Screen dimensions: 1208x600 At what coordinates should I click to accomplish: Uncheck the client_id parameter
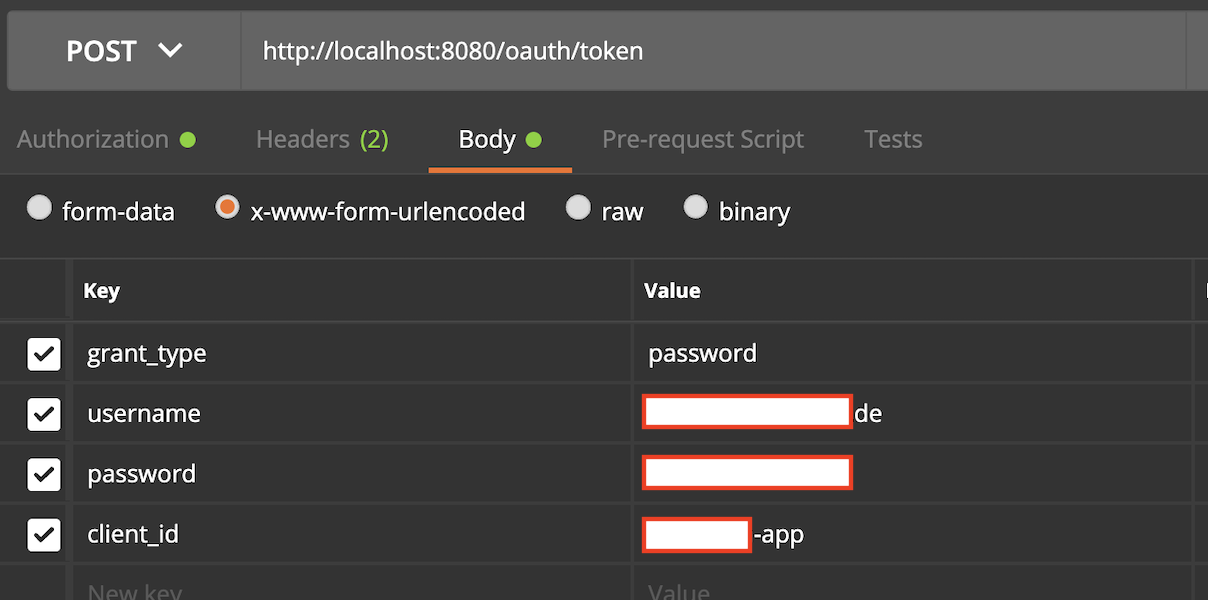click(x=44, y=534)
